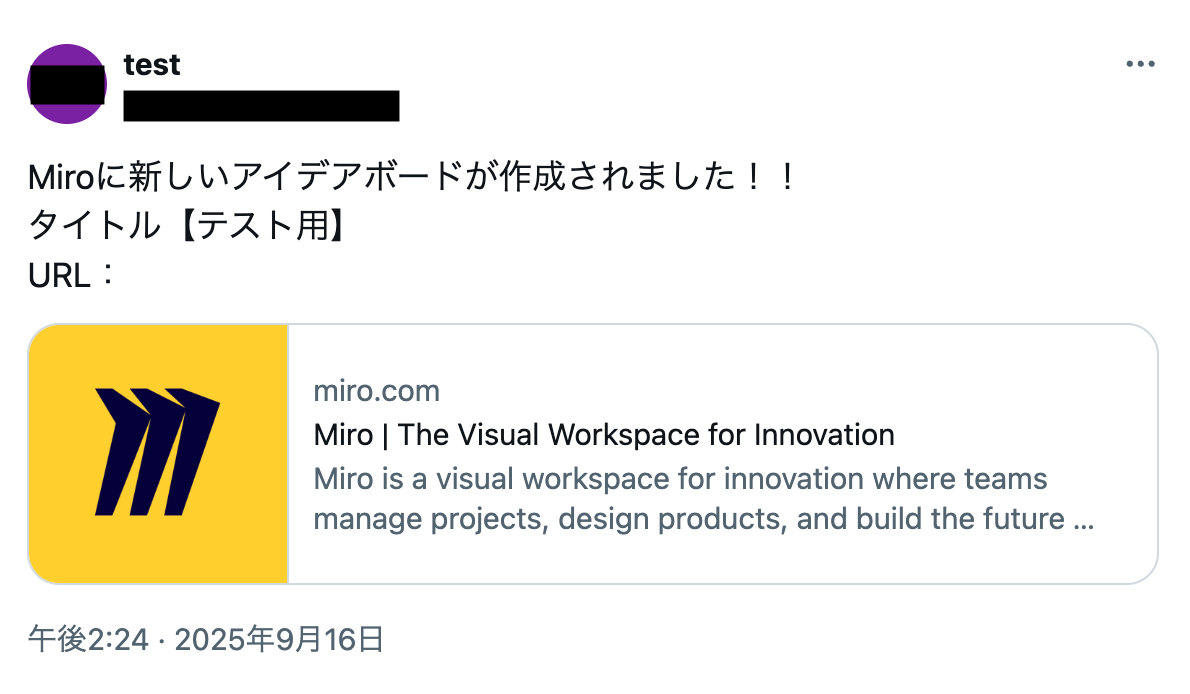Click the redacted account handle below "test"
The height and width of the screenshot is (694, 1190).
click(261, 105)
